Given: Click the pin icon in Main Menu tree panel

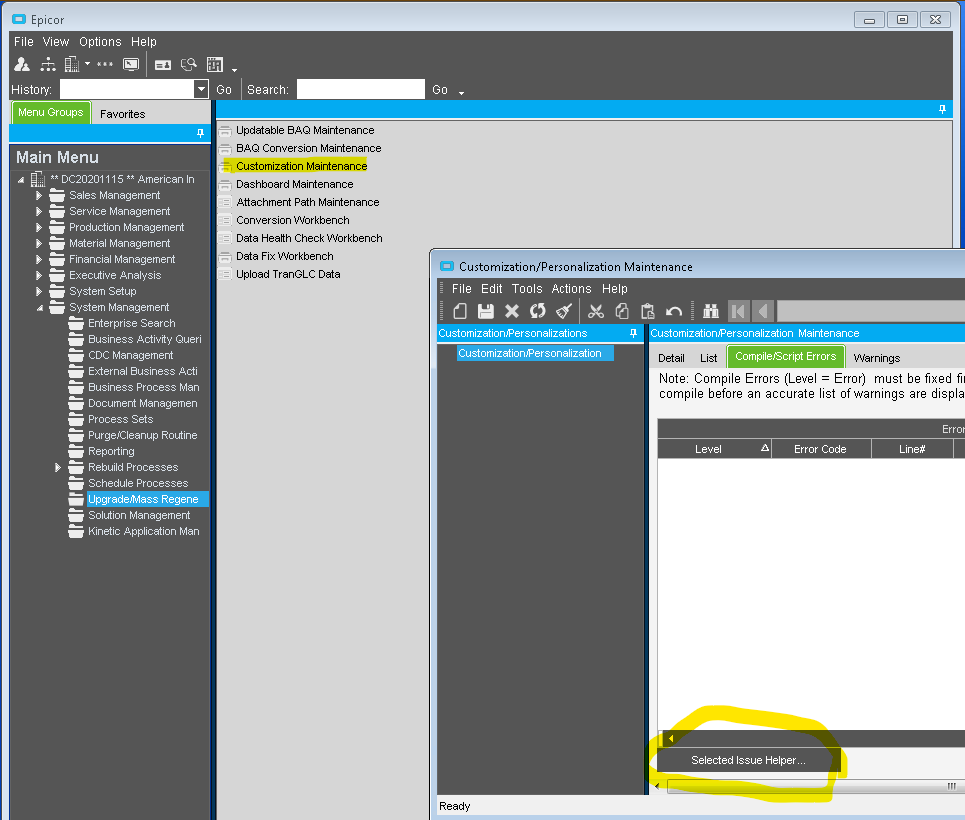Looking at the screenshot, I should [200, 133].
